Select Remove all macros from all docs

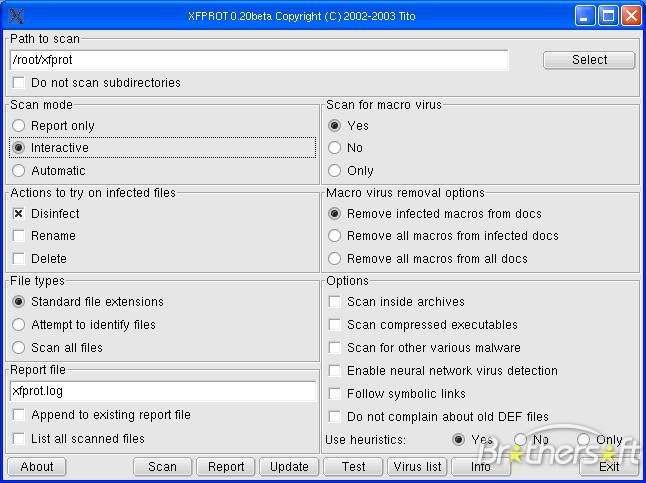pyautogui.click(x=335, y=258)
